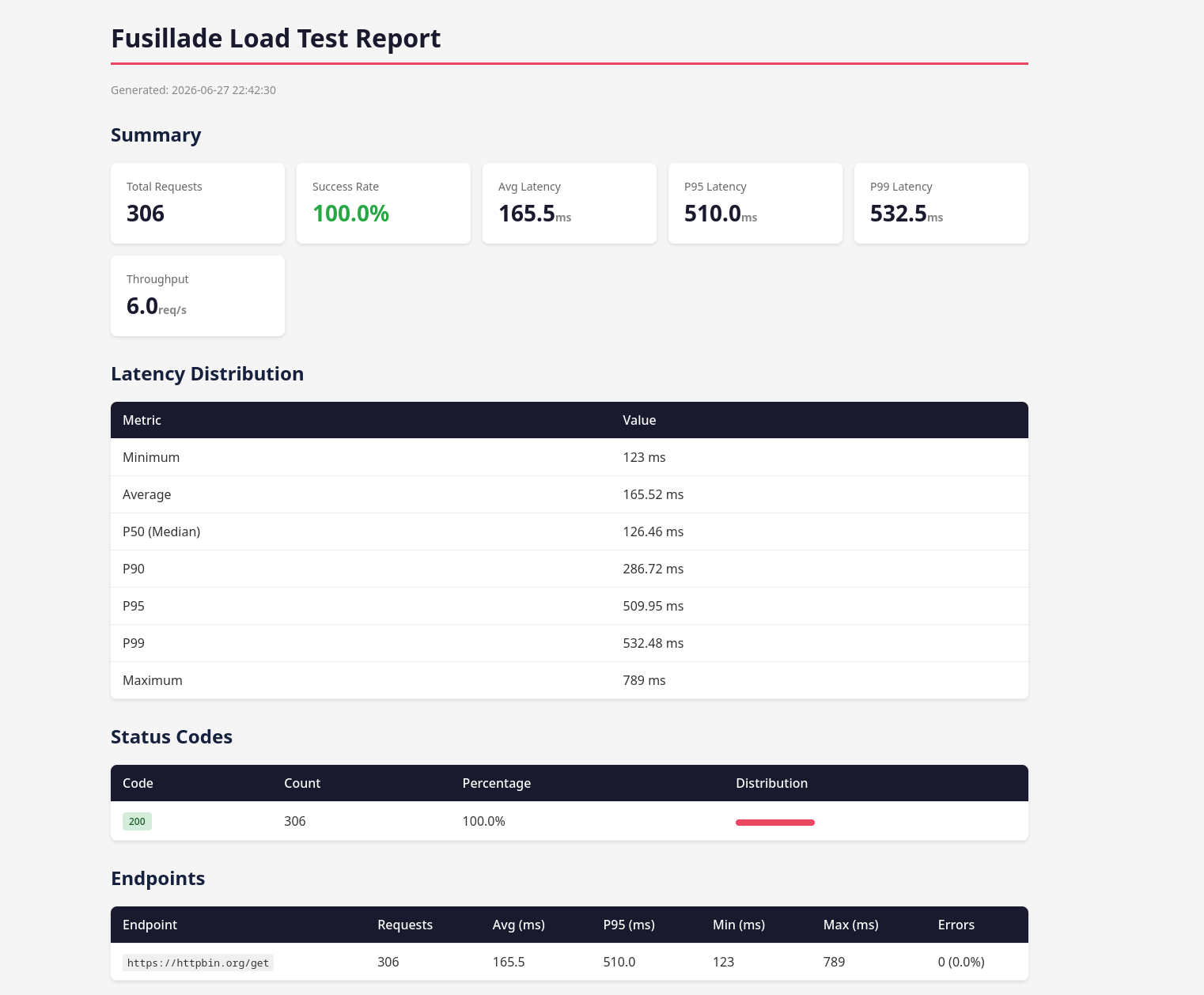Viewport: 1204px width, 995px height.
Task: Click the Summary section heading
Action: point(156,135)
